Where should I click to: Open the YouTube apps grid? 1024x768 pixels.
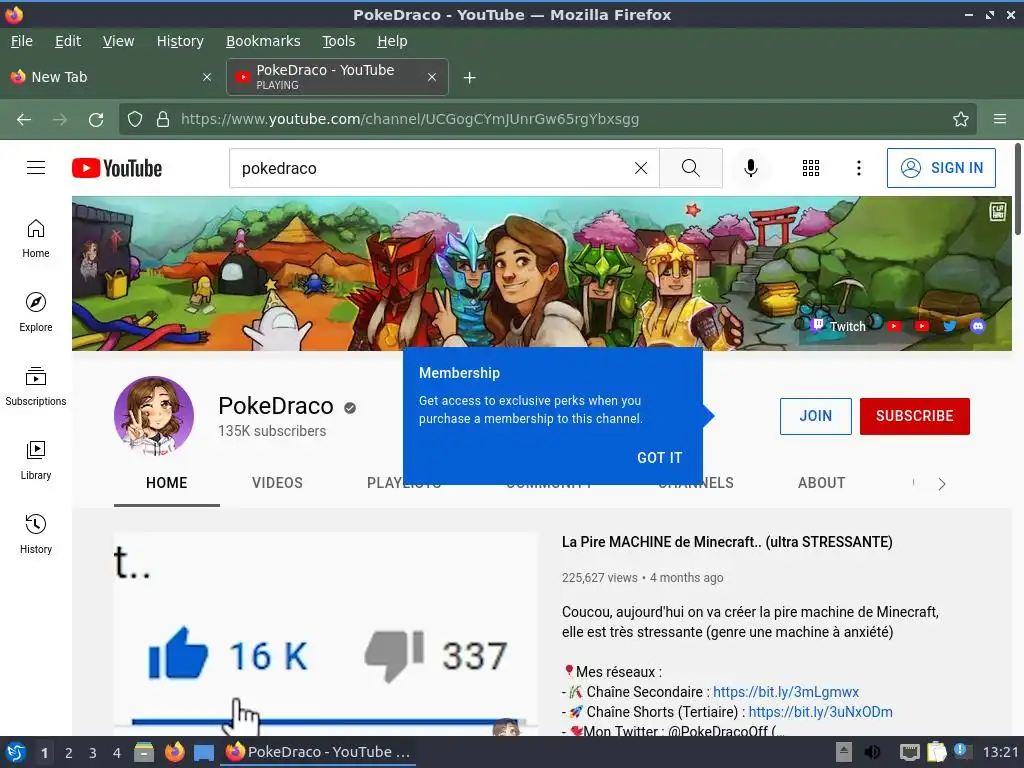pyautogui.click(x=810, y=168)
